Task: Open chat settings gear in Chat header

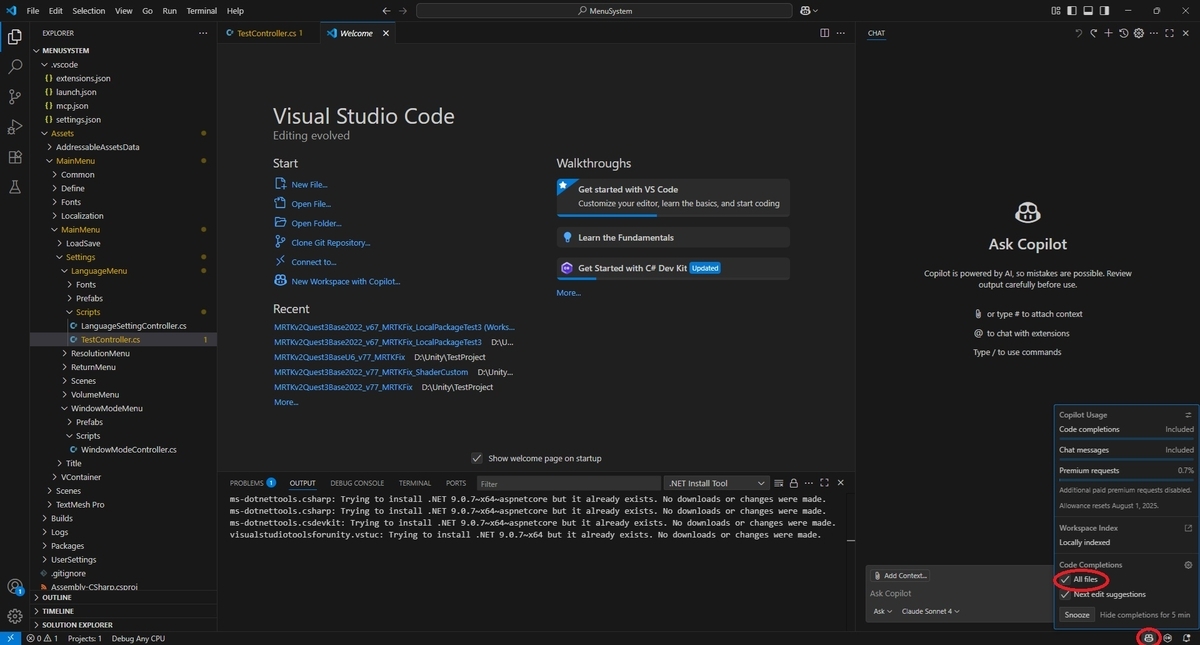Action: pyautogui.click(x=1139, y=33)
